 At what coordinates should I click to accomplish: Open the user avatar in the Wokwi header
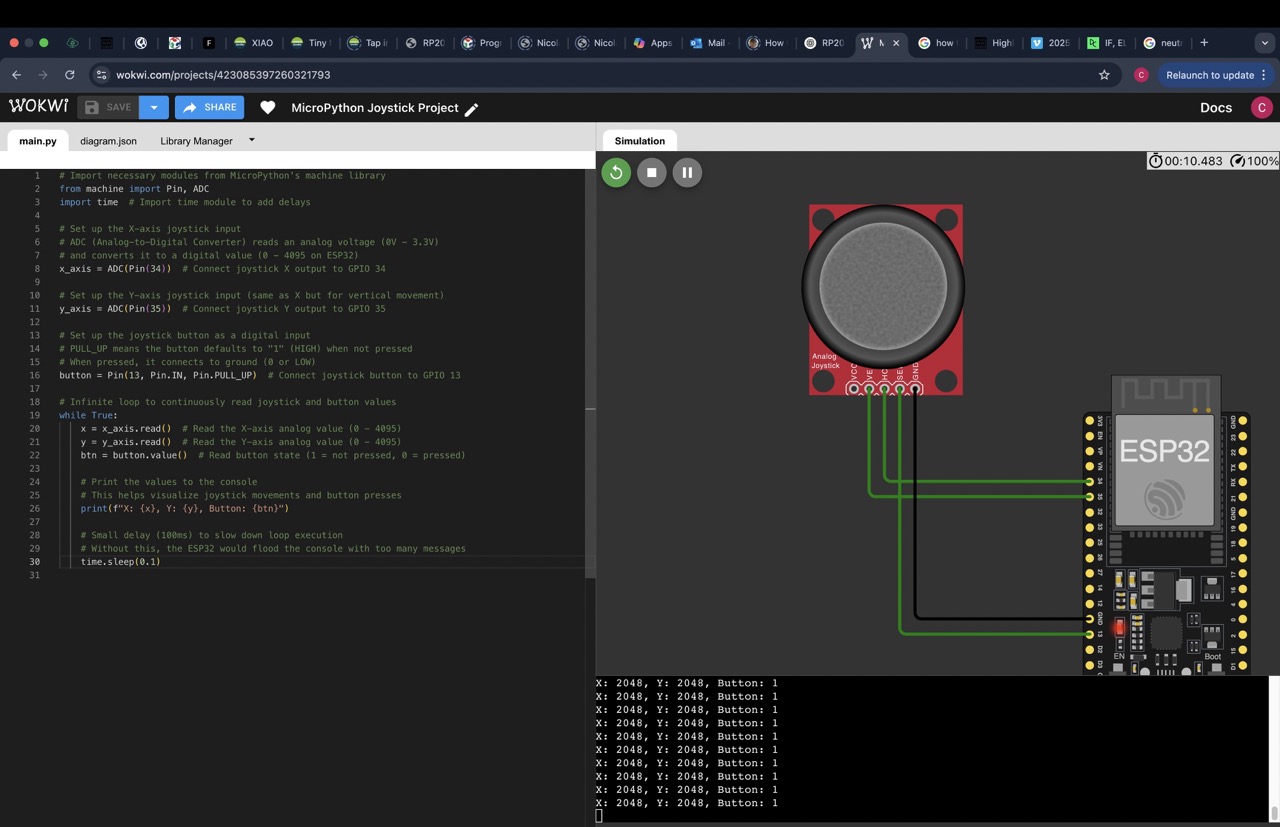click(1262, 107)
